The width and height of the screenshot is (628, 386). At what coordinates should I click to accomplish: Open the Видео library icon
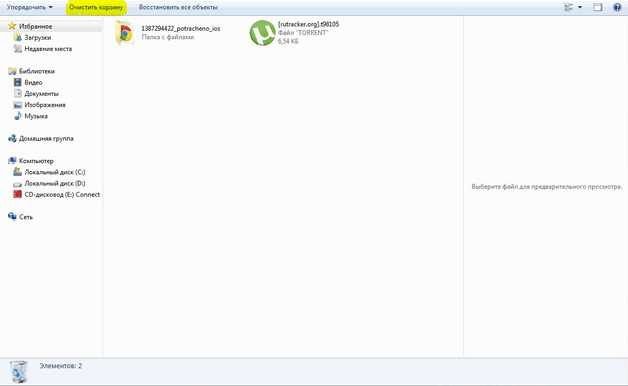click(x=18, y=82)
